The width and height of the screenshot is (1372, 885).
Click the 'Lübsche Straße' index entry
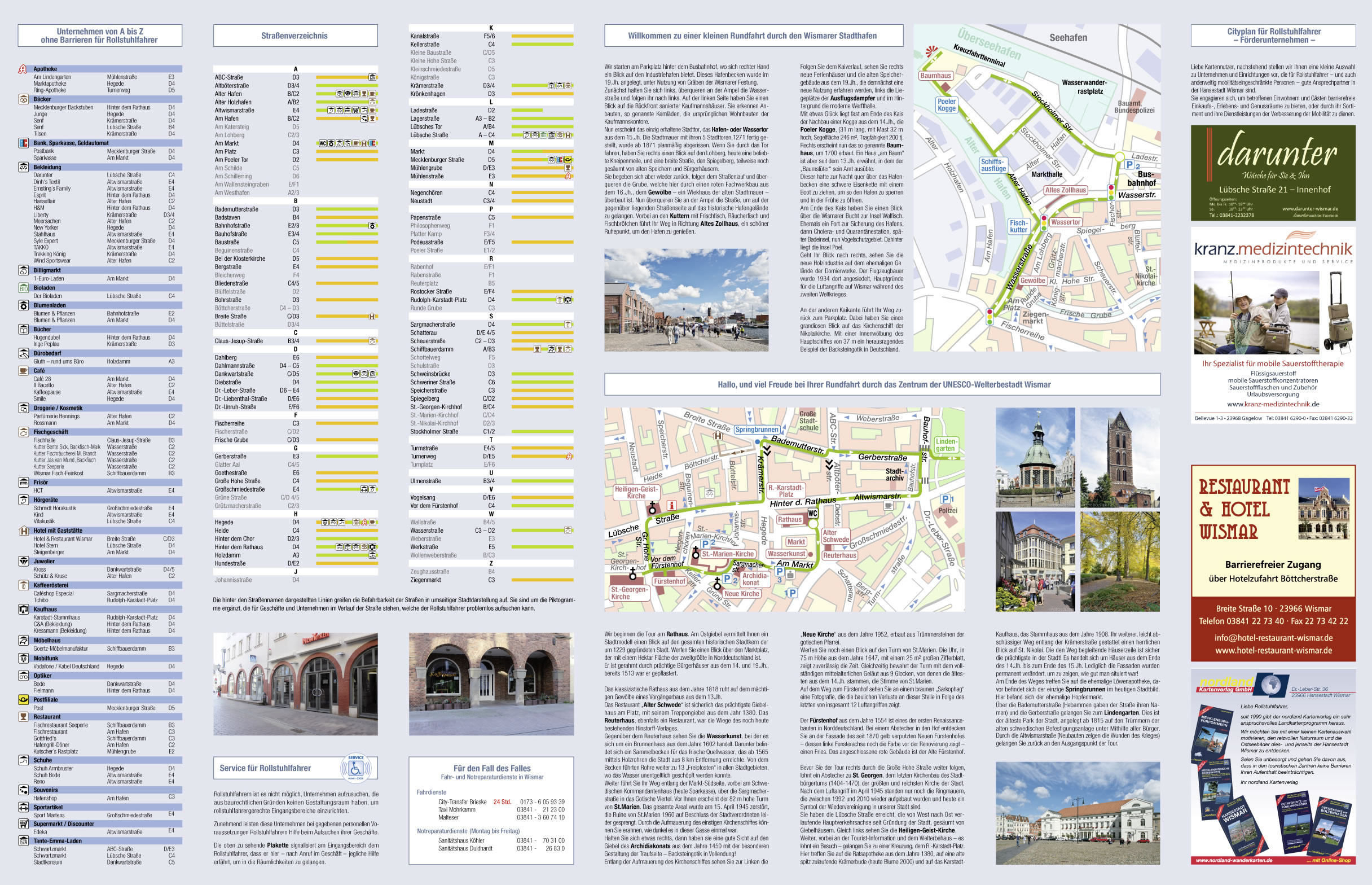point(429,135)
